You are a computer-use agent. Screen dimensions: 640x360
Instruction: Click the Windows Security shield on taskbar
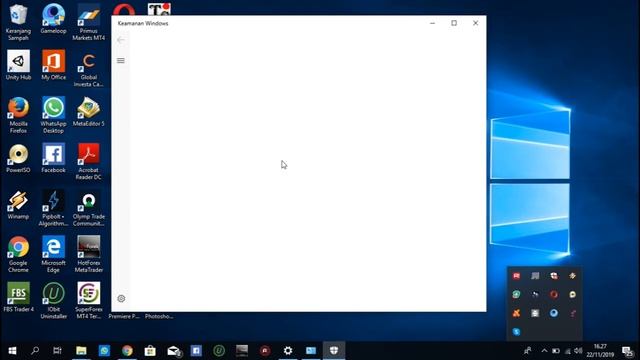click(334, 351)
